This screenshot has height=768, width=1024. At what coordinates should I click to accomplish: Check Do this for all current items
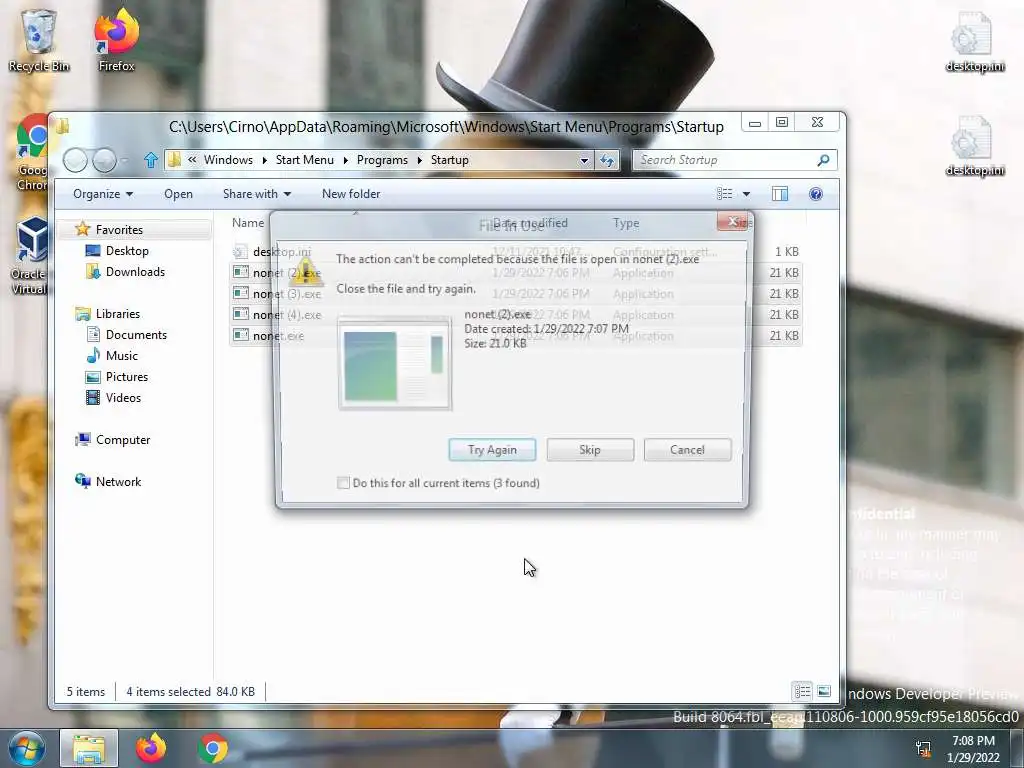pyautogui.click(x=344, y=483)
